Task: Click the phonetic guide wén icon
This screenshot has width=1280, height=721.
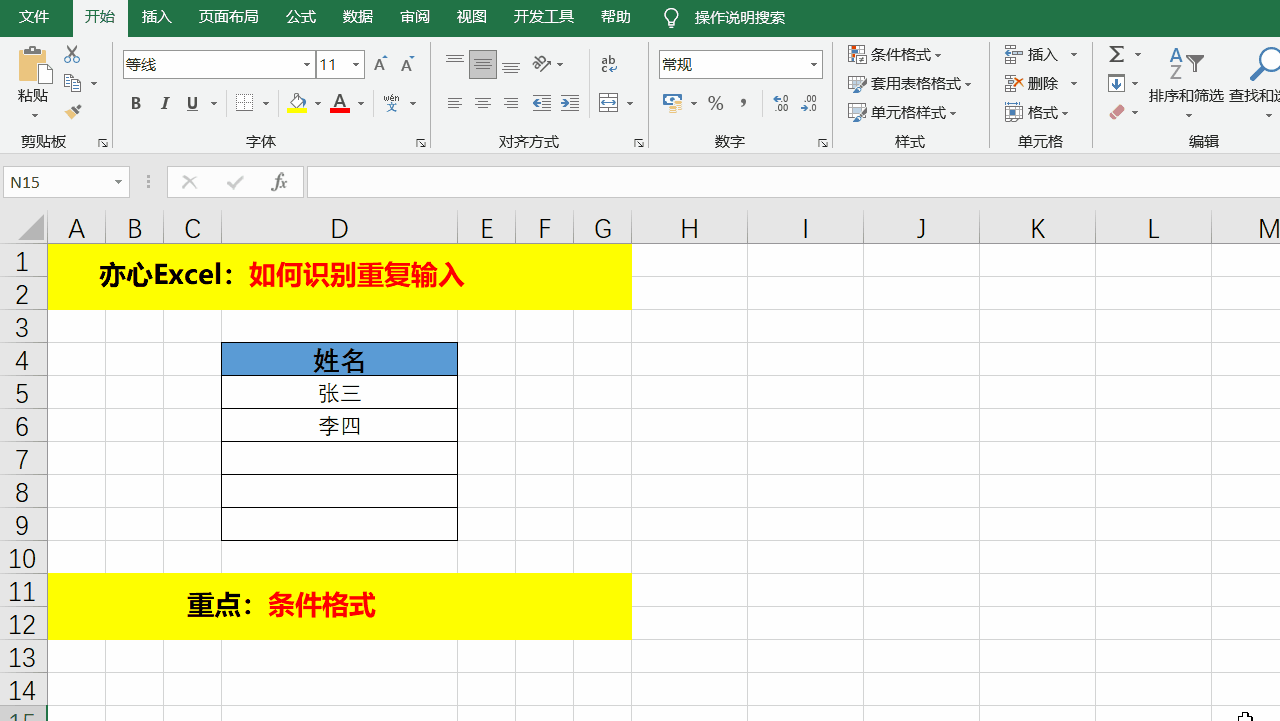Action: coord(391,103)
